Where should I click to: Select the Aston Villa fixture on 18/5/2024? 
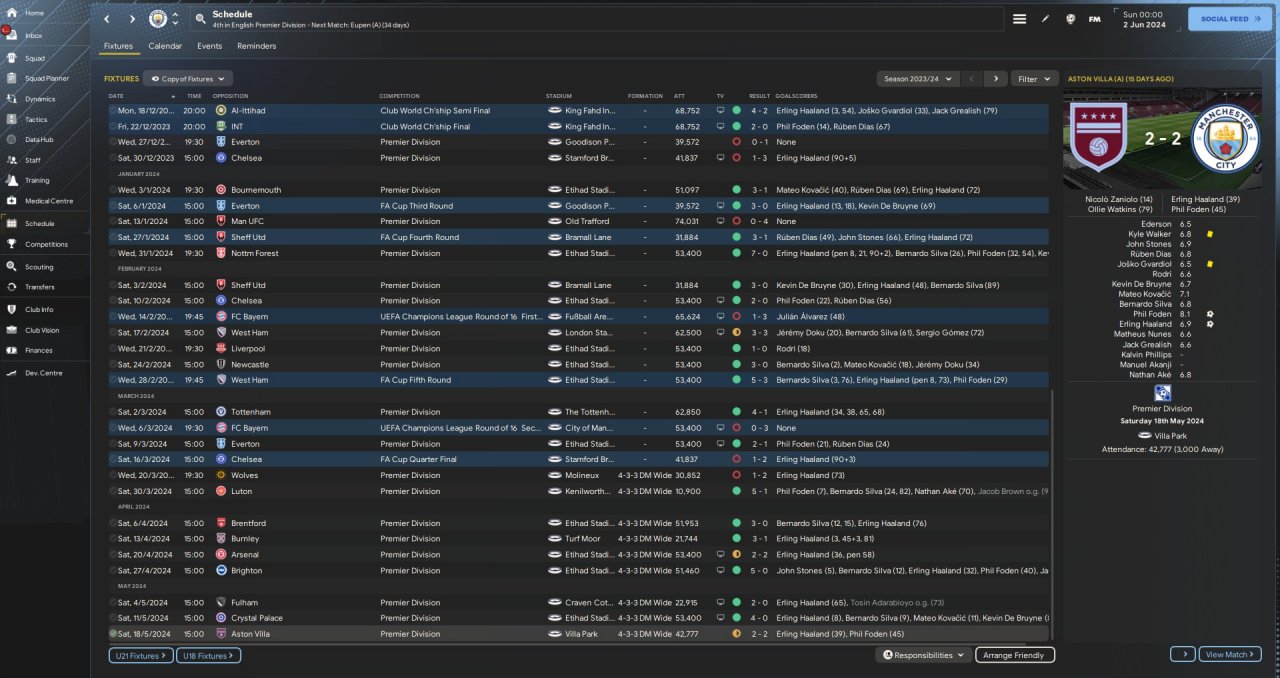coord(579,634)
